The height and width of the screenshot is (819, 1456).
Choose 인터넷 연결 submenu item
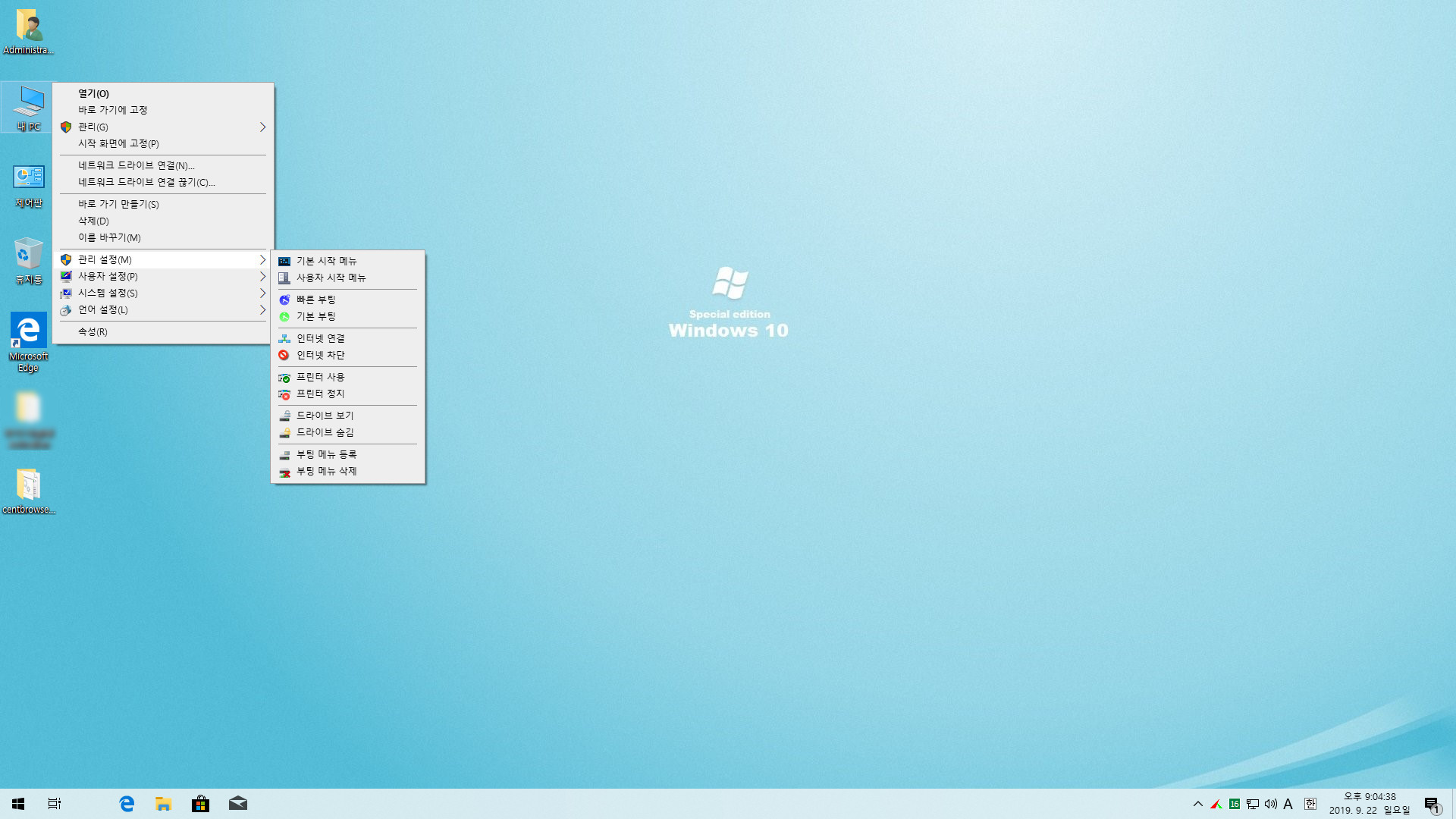click(347, 338)
